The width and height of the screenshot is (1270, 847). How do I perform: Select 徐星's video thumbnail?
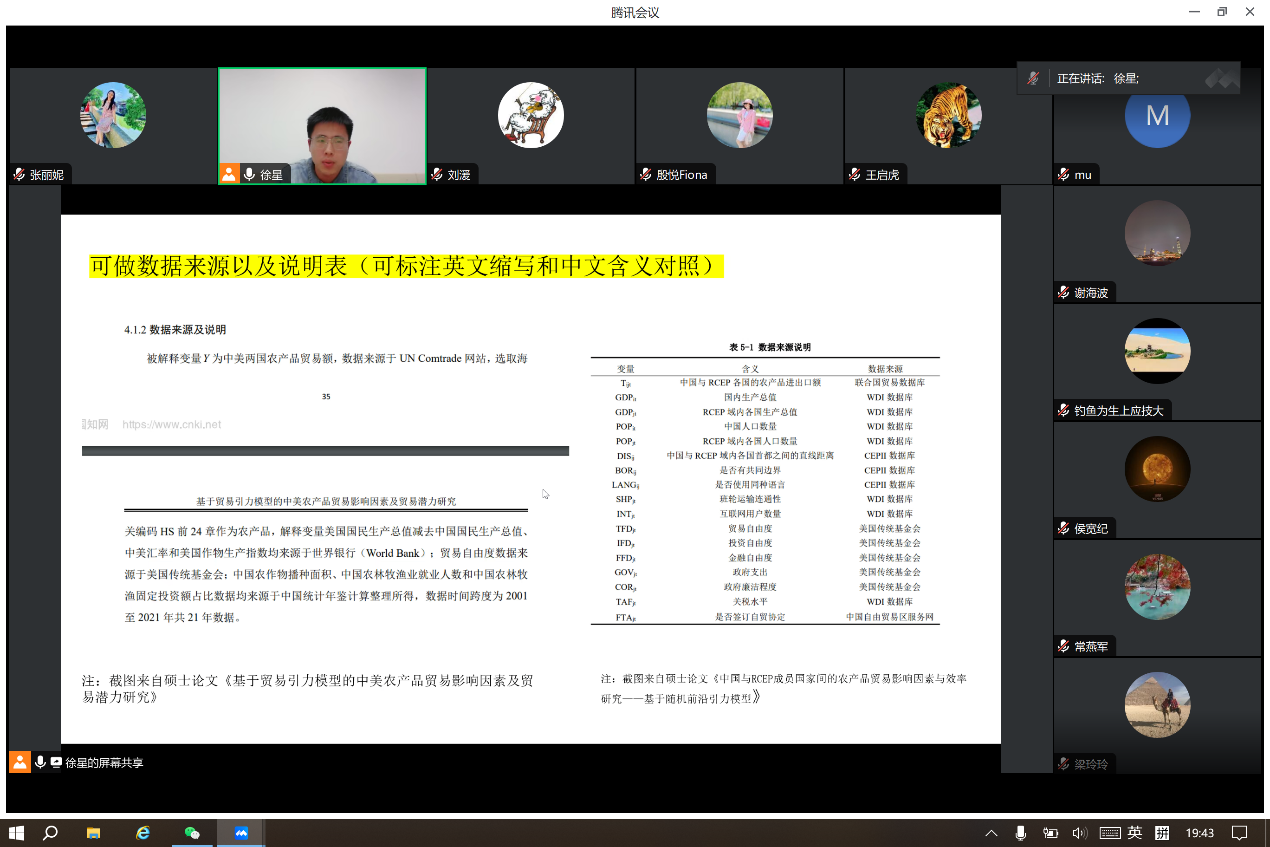(322, 125)
